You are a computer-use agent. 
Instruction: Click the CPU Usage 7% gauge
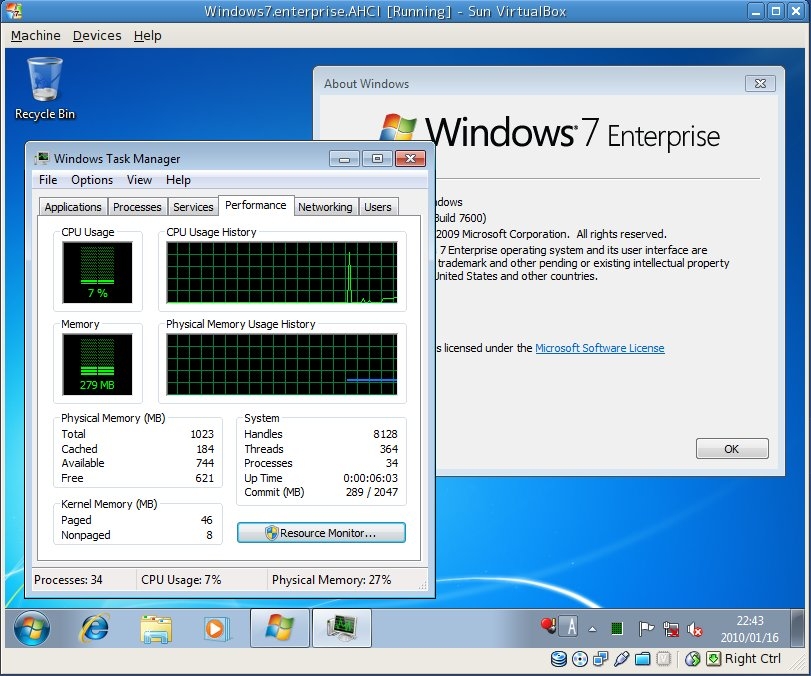coord(97,272)
